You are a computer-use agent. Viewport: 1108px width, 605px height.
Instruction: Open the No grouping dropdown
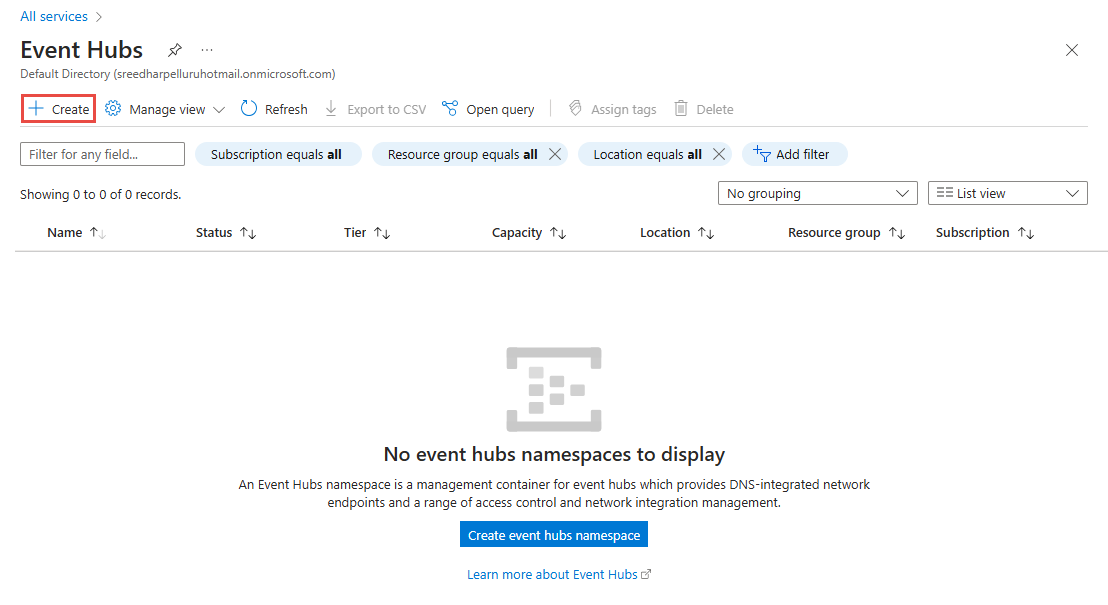[817, 193]
